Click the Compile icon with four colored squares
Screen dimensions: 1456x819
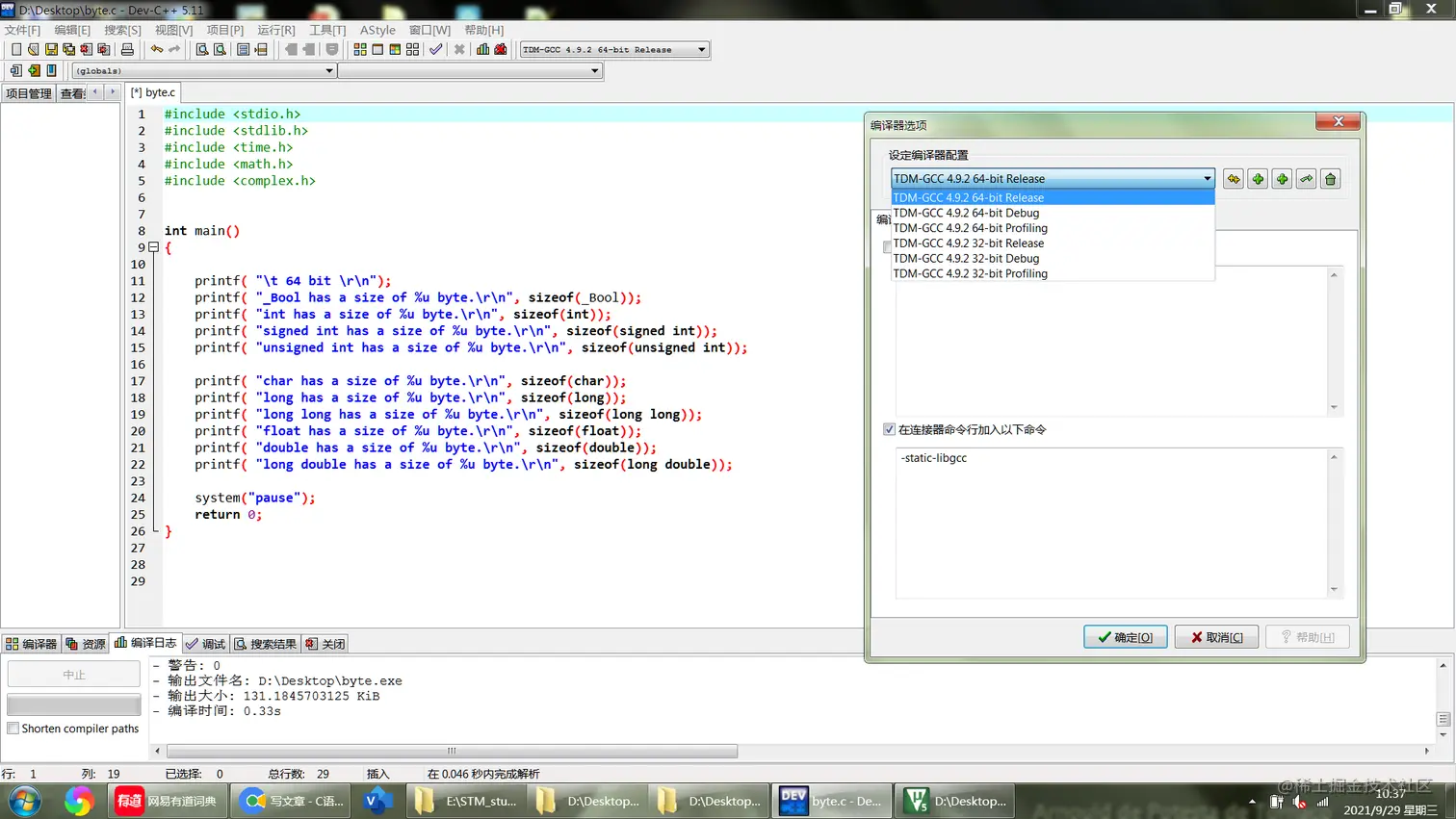(x=360, y=50)
